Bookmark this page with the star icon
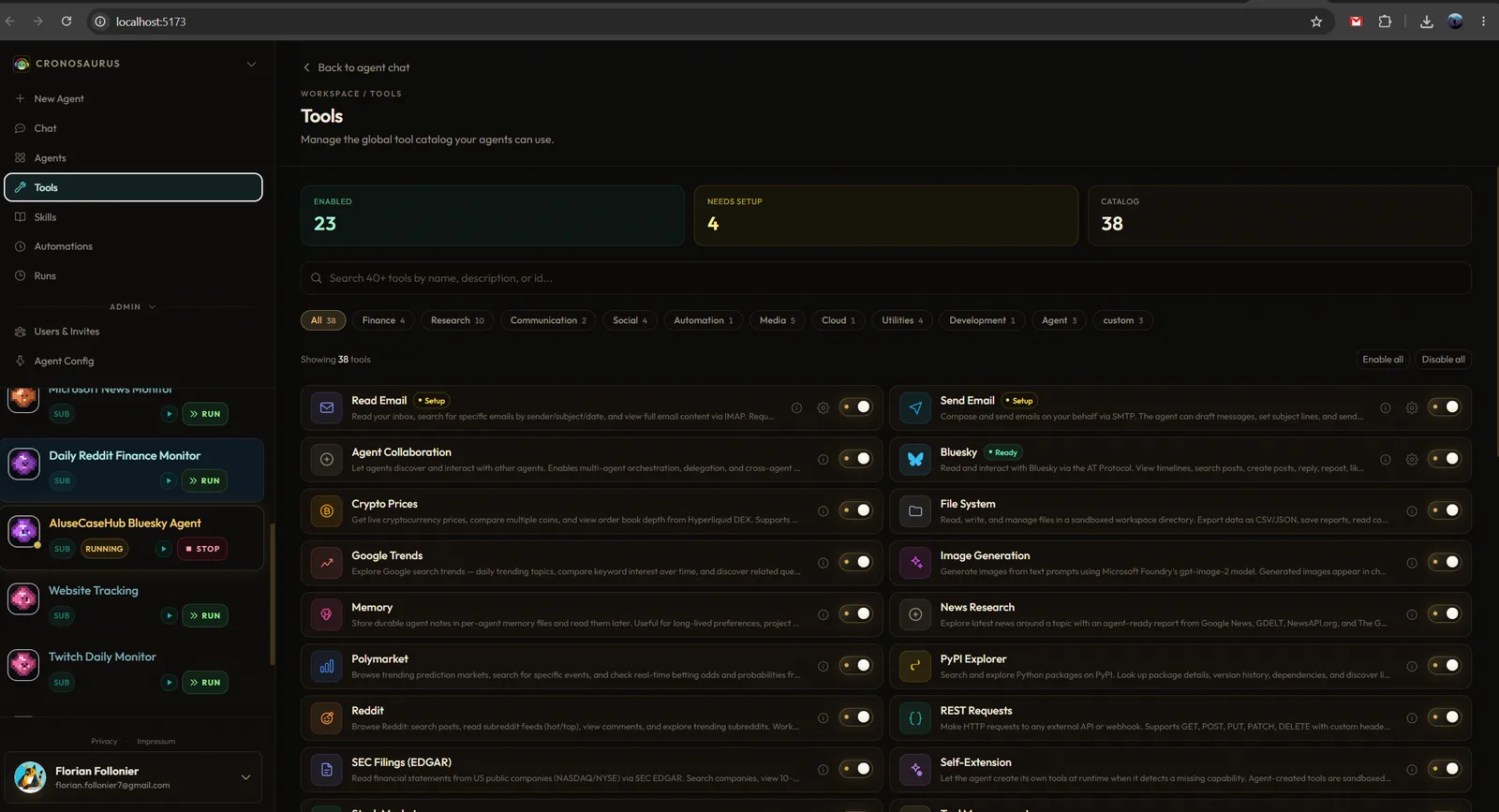Screen dimensions: 1499x812 1316,22
